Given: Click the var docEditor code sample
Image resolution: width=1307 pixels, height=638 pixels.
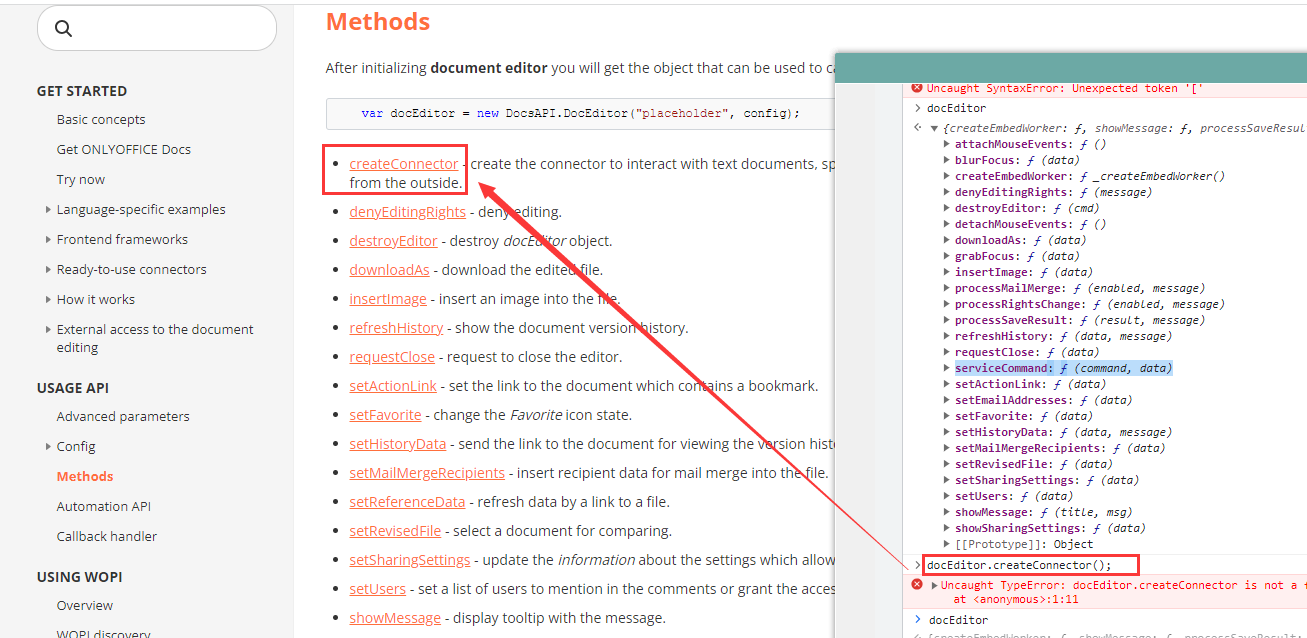Looking at the screenshot, I should [580, 113].
